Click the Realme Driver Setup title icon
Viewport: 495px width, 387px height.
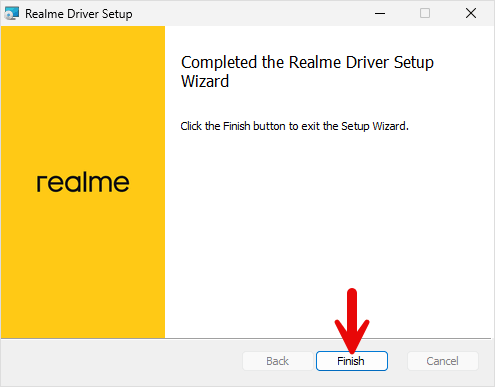click(x=12, y=14)
